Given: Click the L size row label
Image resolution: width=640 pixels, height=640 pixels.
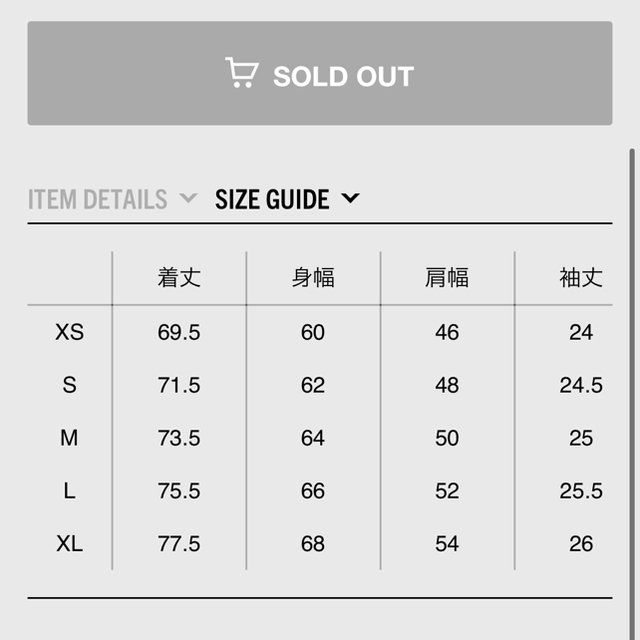Looking at the screenshot, I should [69, 491].
